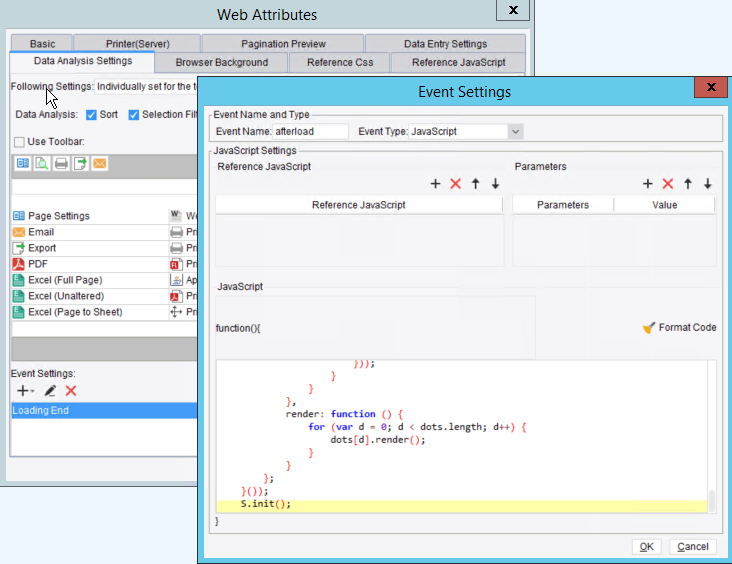Move Reference JavaScript entry down
Image resolution: width=732 pixels, height=564 pixels.
pyautogui.click(x=495, y=183)
